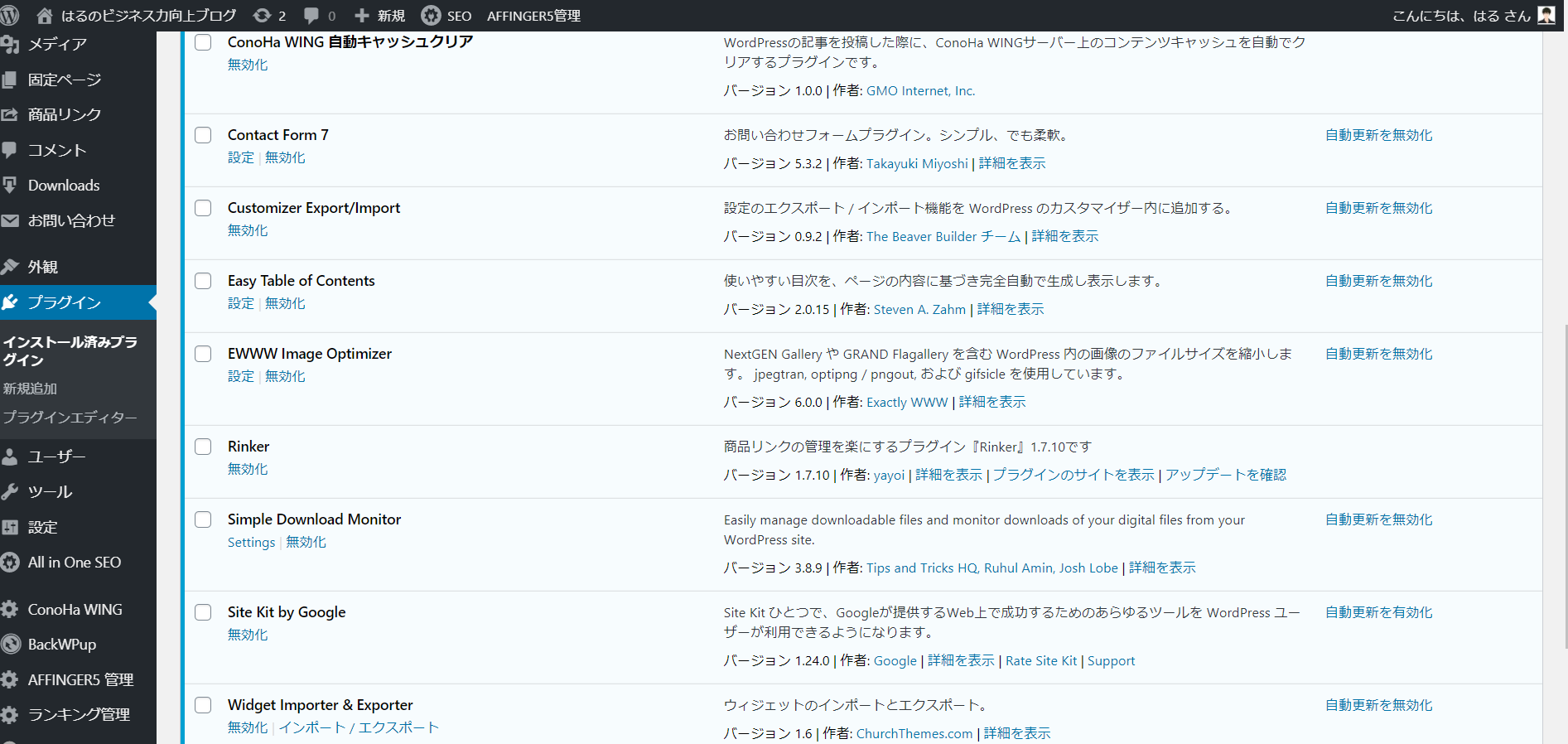Check the EWWW Image Optimizer checkbox
The image size is (1568, 744).
tap(203, 354)
